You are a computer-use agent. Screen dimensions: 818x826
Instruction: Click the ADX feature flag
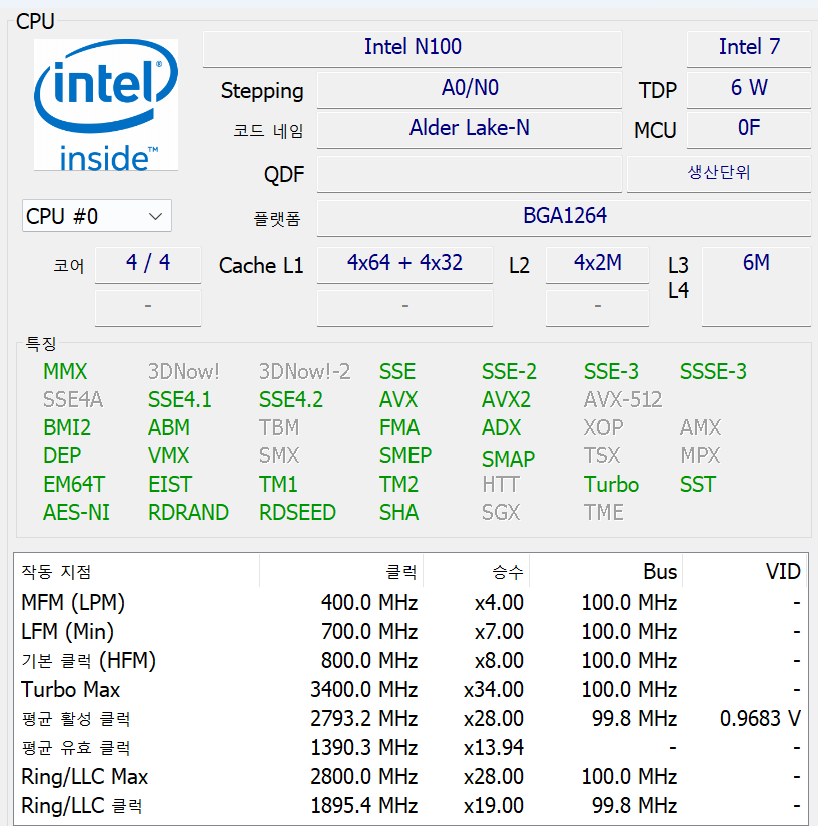coord(501,428)
